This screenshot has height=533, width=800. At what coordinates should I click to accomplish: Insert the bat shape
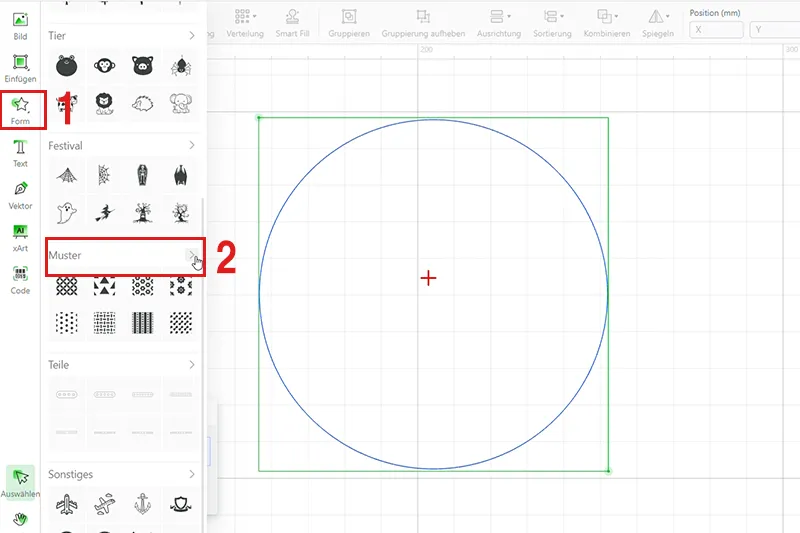click(181, 175)
